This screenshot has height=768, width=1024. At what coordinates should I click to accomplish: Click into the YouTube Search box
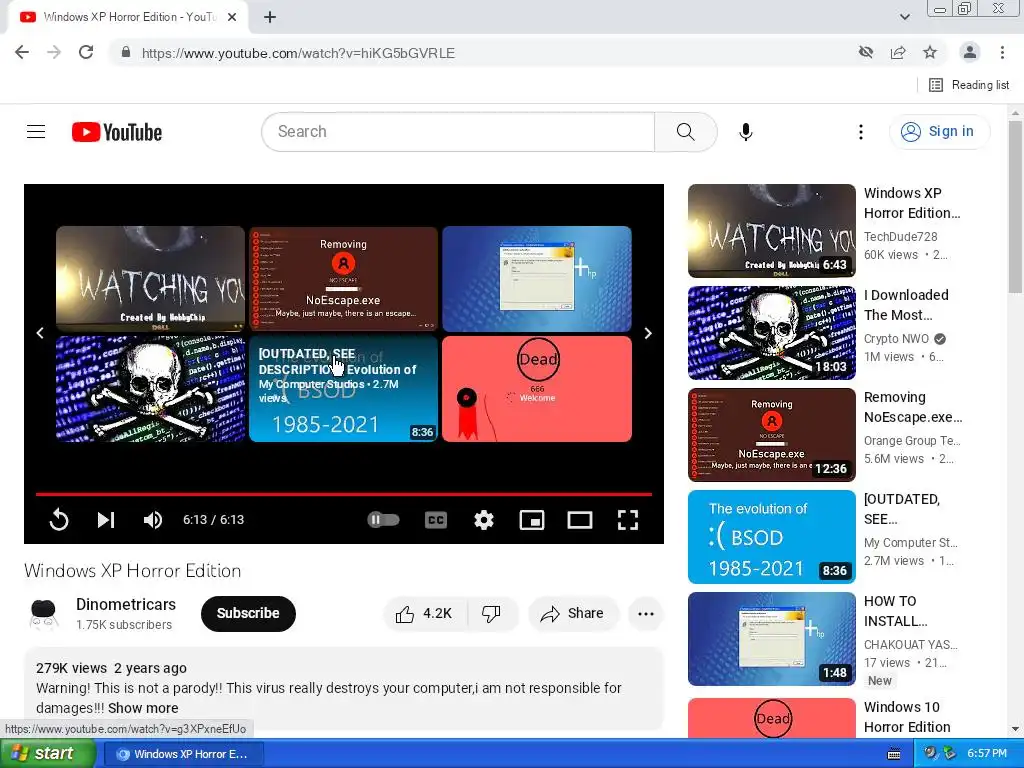(458, 131)
